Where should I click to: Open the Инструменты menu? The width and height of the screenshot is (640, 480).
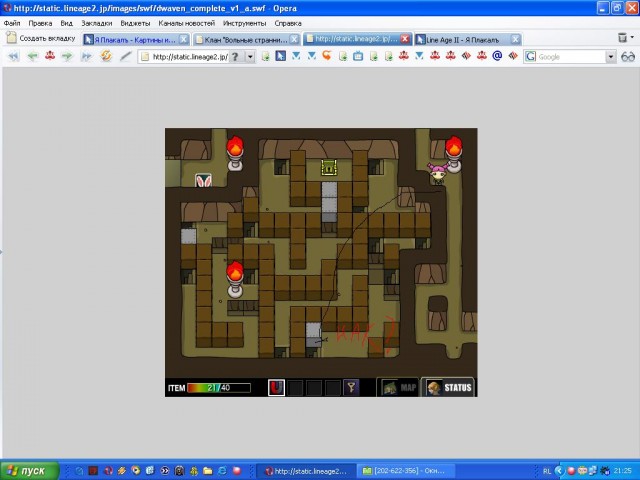[x=244, y=23]
